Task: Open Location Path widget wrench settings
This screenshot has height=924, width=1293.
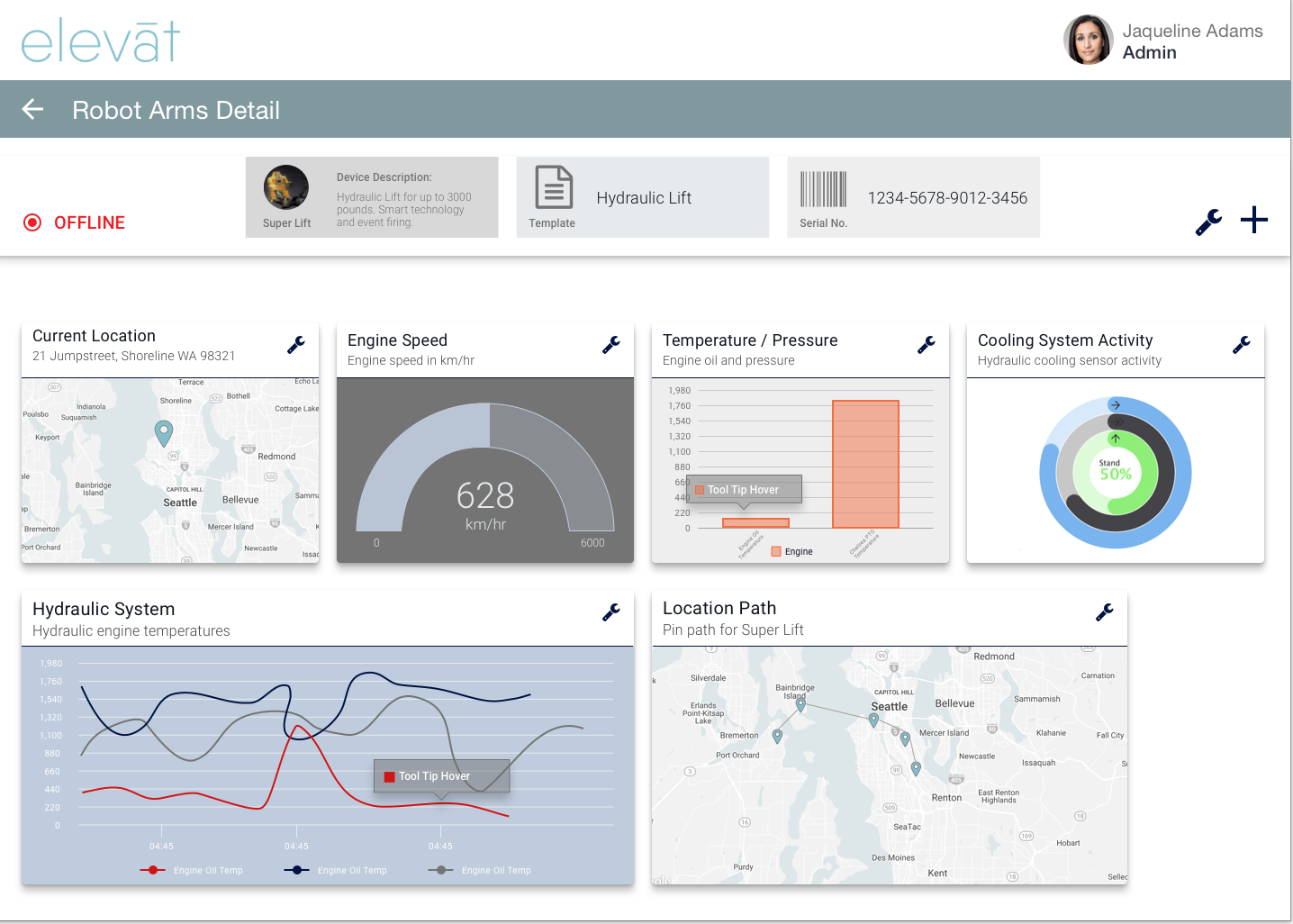Action: (1105, 612)
